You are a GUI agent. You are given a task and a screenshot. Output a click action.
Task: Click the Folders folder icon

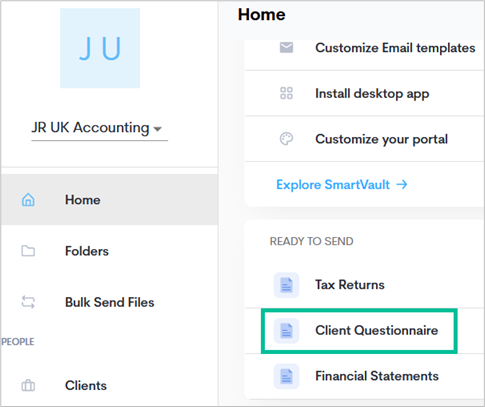coord(28,251)
